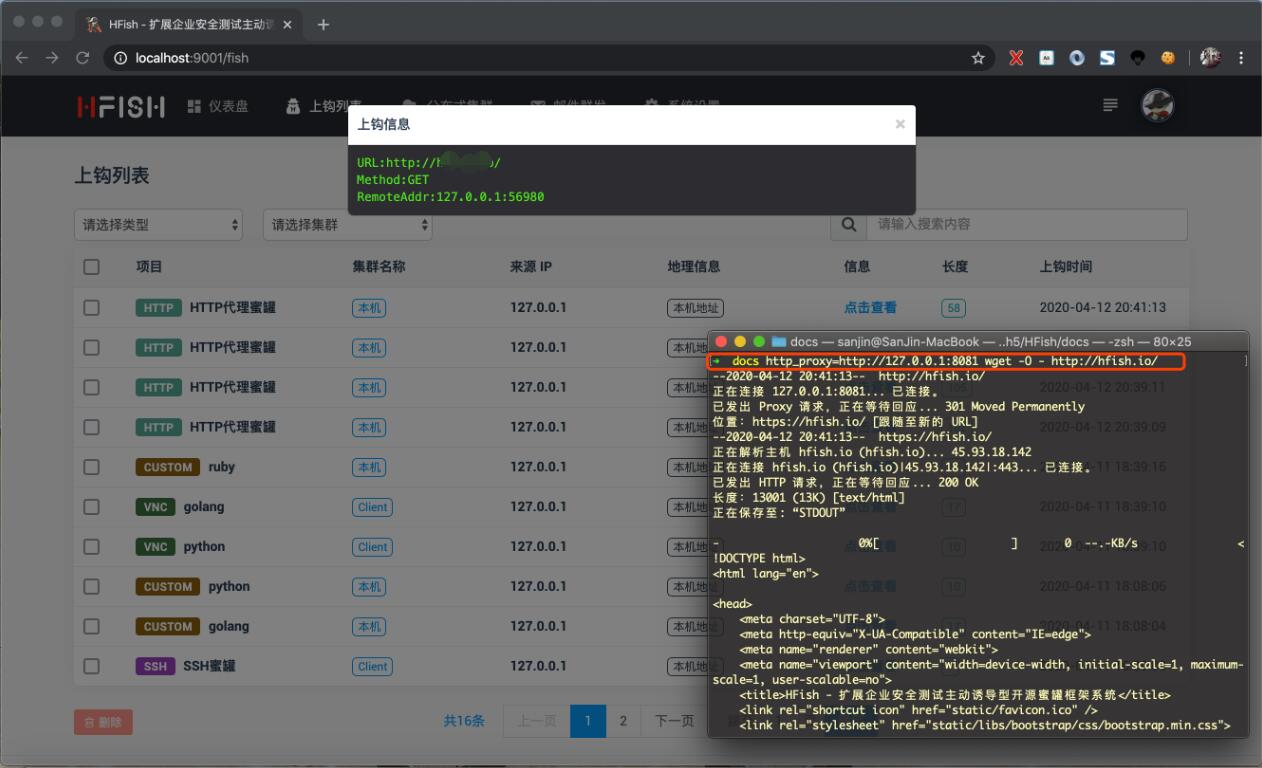View site information icon in address bar
The height and width of the screenshot is (768, 1262).
pyautogui.click(x=120, y=58)
